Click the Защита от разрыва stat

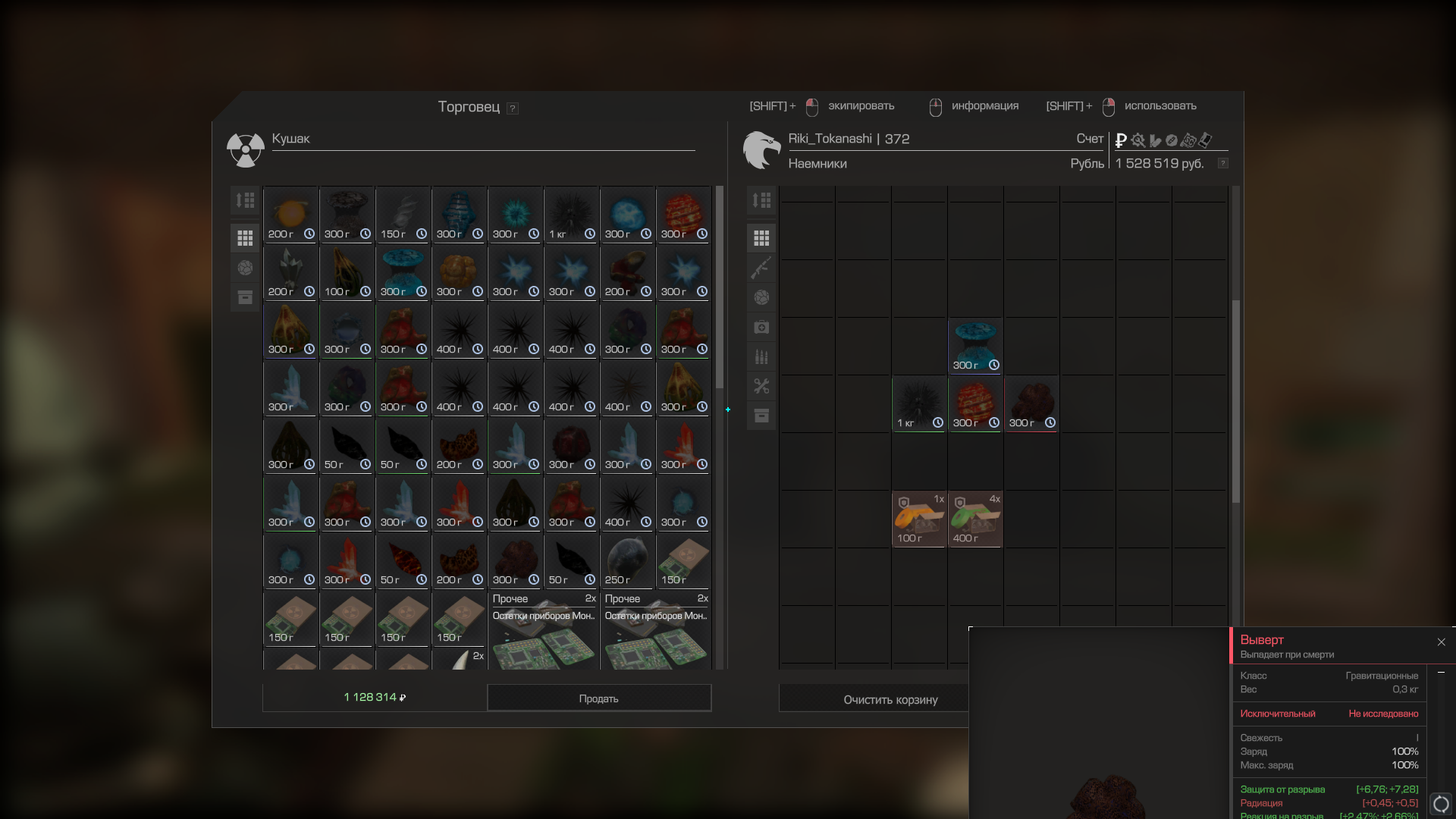coord(1282,789)
